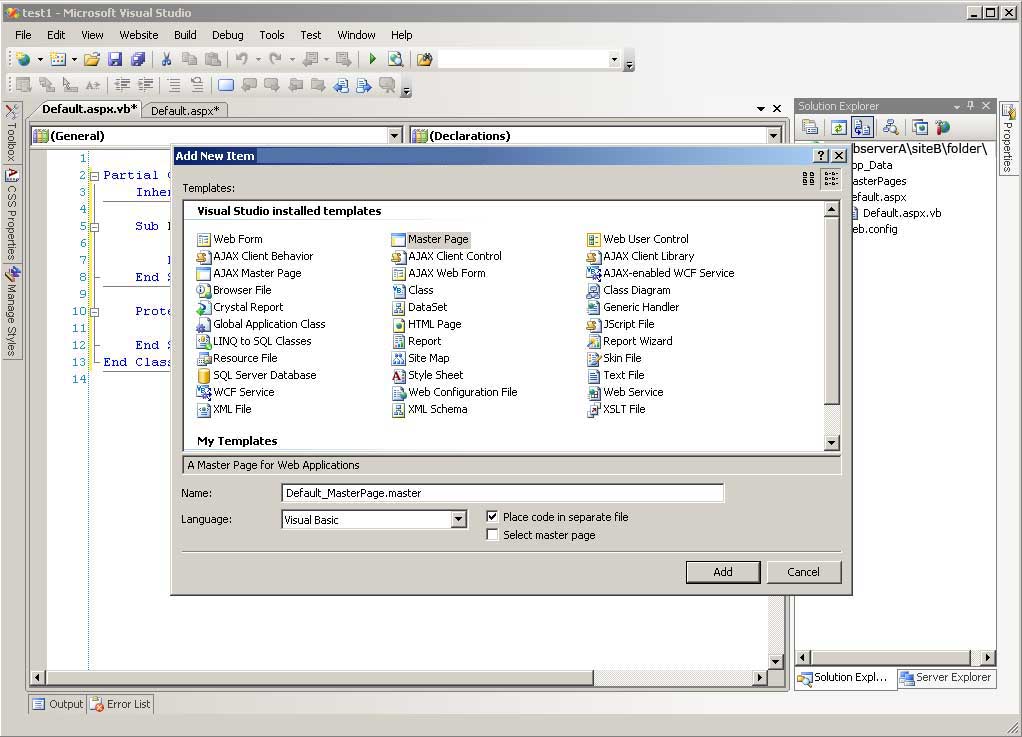Click the Save All toolbar icon
The height and width of the screenshot is (737, 1022).
click(x=138, y=59)
